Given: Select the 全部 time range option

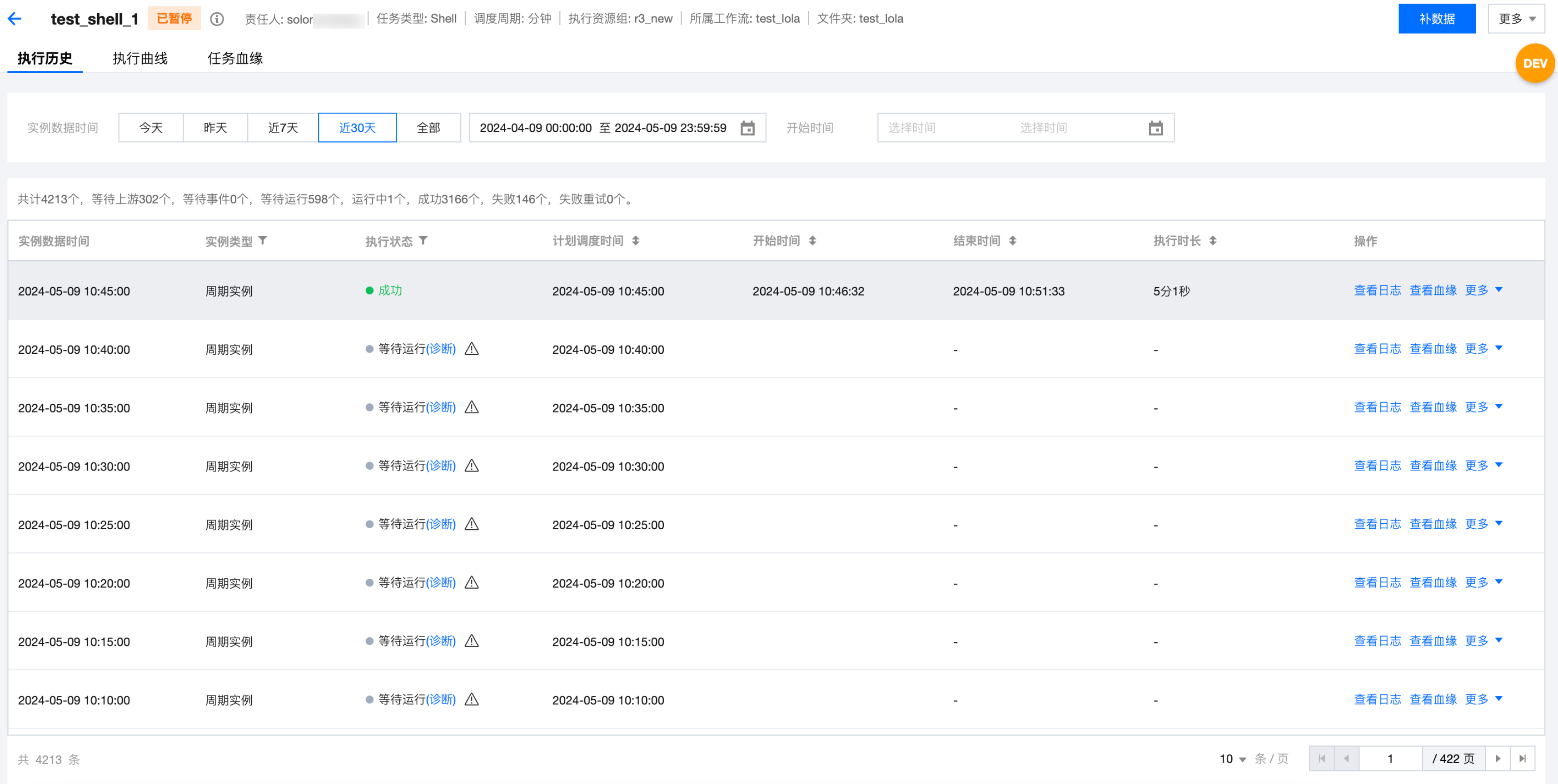Looking at the screenshot, I should (x=428, y=128).
